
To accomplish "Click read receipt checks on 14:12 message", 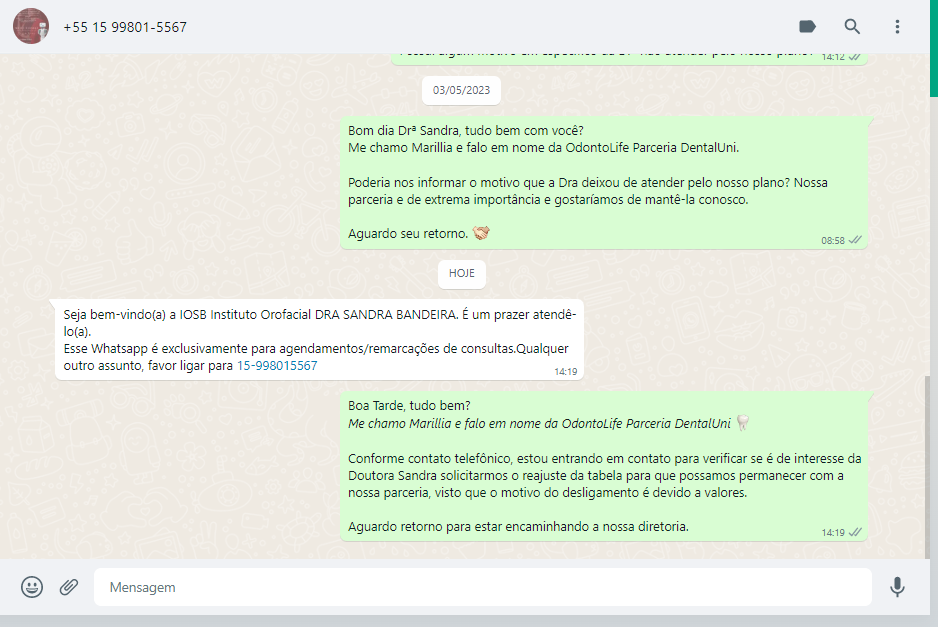I will 855,57.
